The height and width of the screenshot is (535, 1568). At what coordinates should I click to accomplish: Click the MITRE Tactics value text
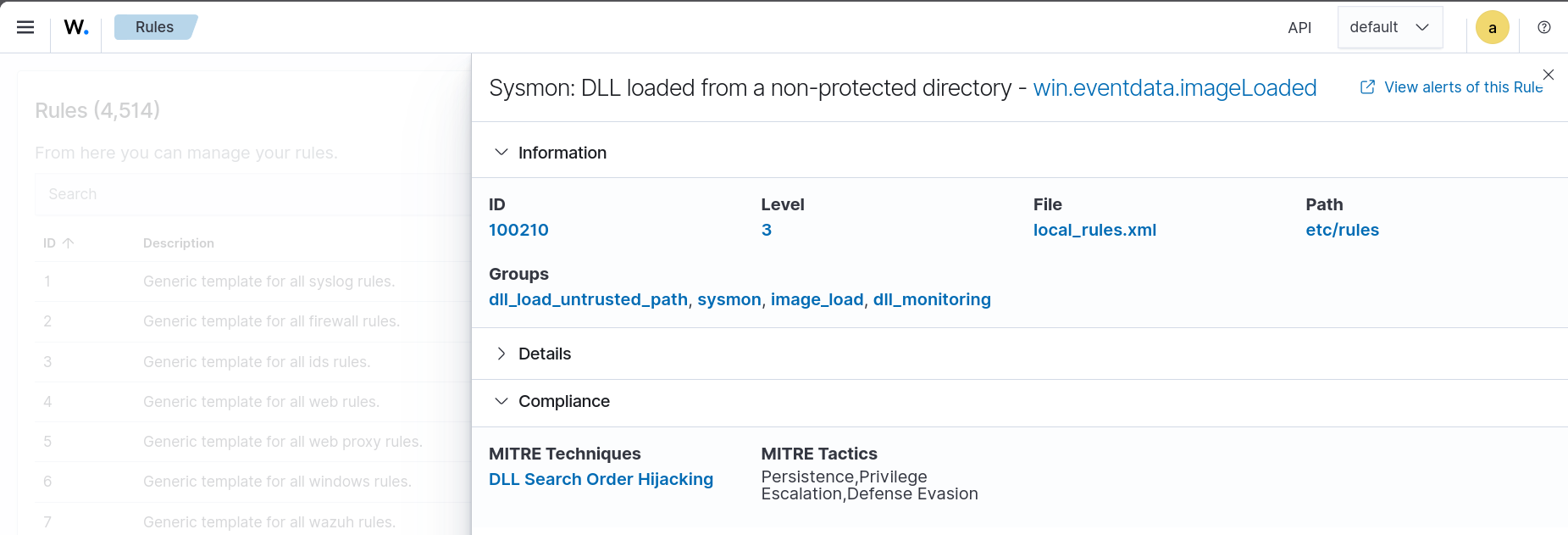pos(869,485)
